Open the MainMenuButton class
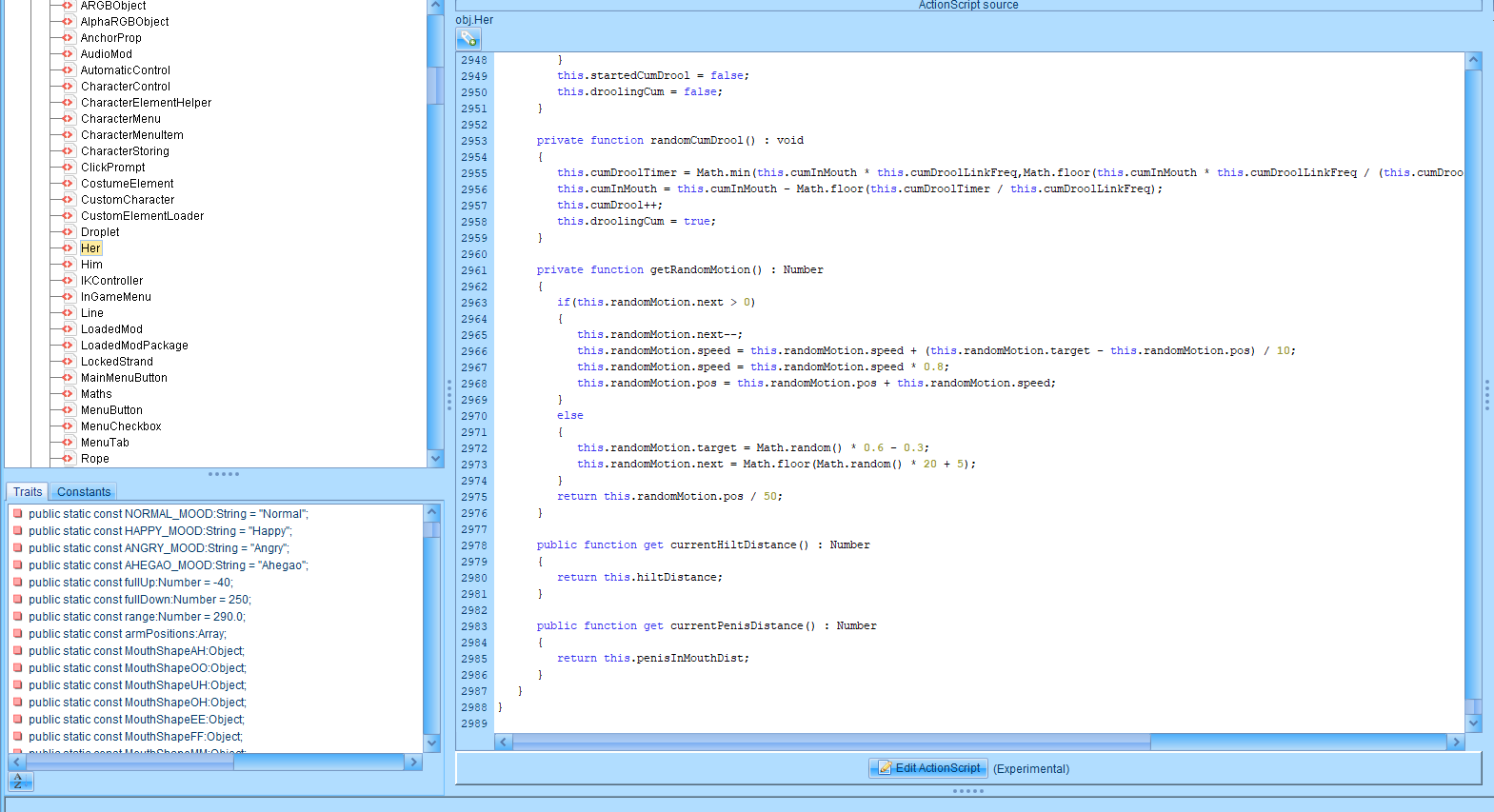1494x812 pixels. pyautogui.click(x=124, y=378)
